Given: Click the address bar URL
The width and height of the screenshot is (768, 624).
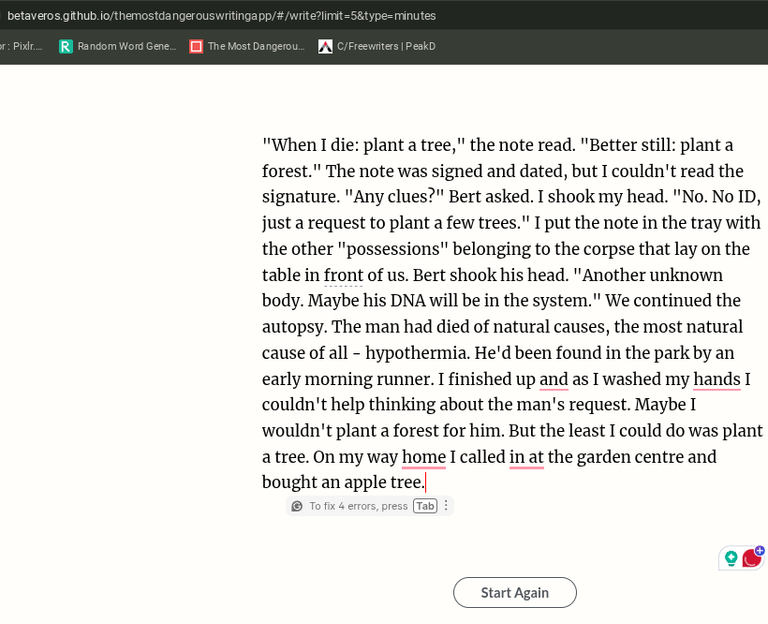Looking at the screenshot, I should [222, 15].
